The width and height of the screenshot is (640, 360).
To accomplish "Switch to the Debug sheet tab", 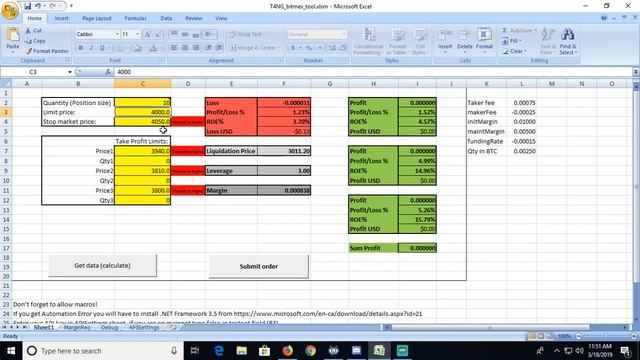I will [109, 327].
